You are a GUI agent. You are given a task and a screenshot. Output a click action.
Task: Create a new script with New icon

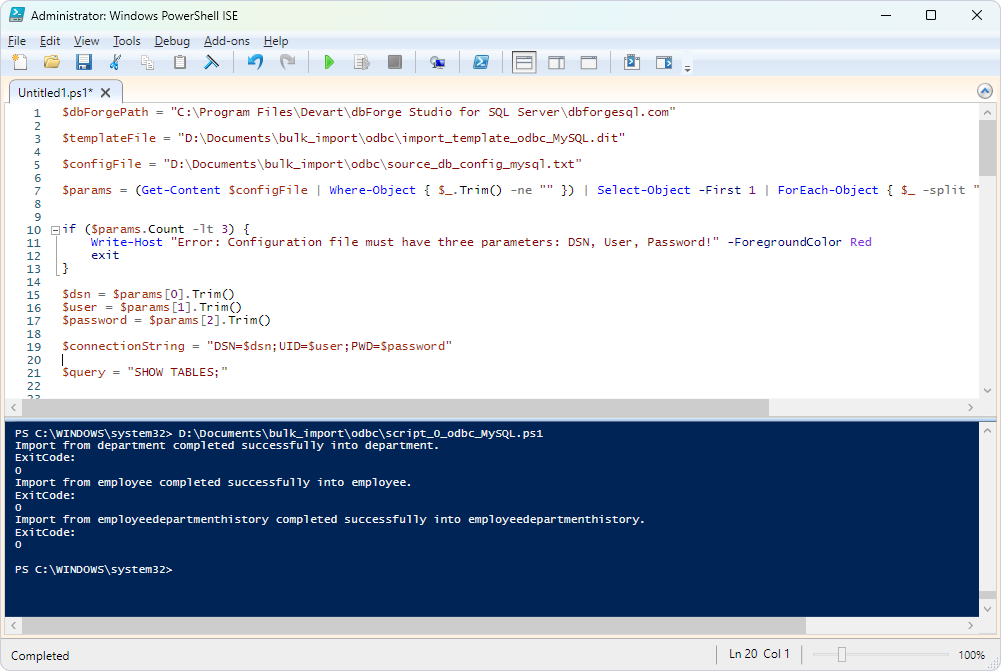pos(20,62)
